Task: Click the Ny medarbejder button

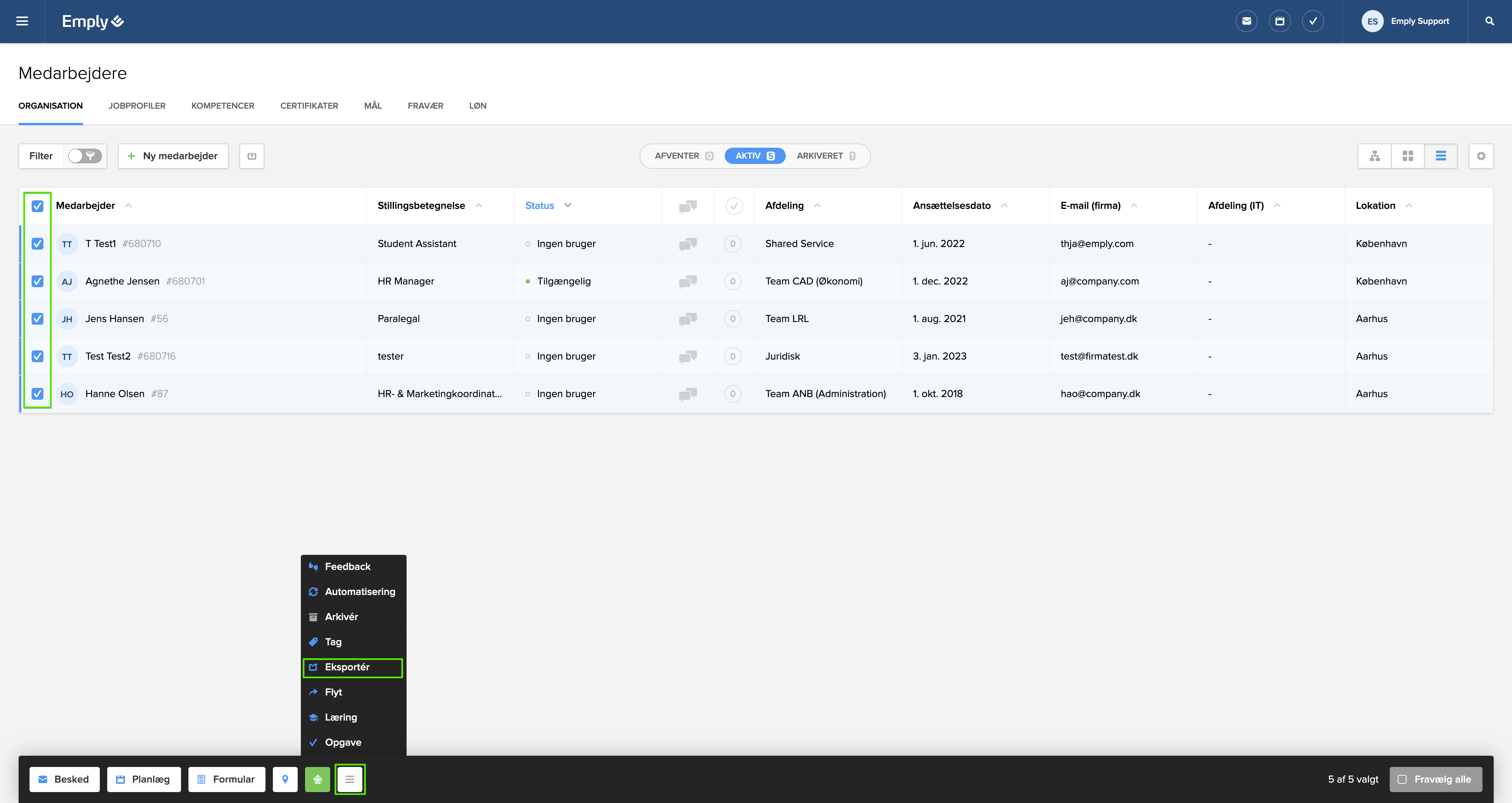Action: [x=172, y=156]
